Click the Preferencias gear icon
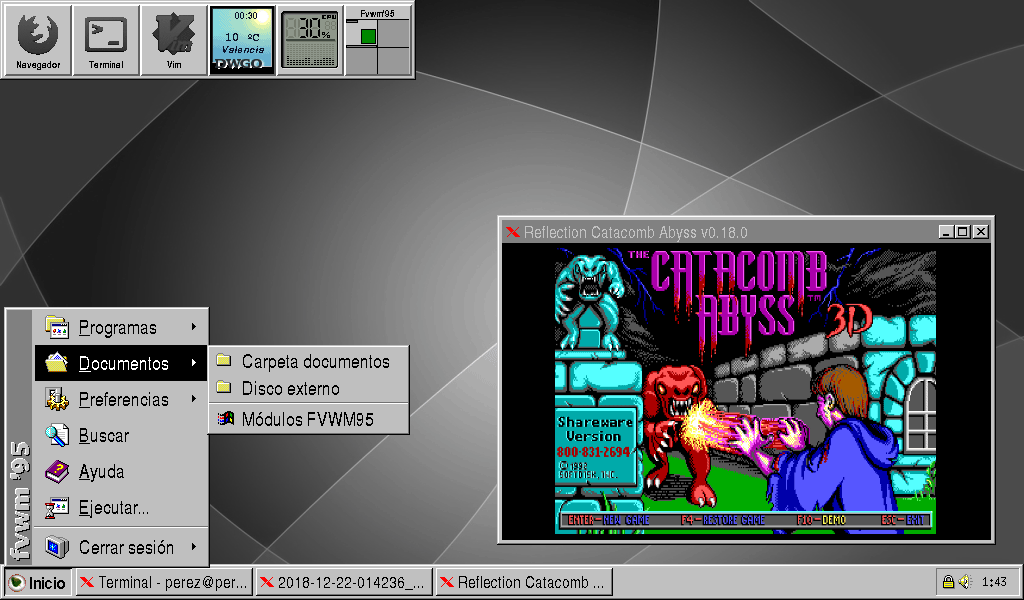Viewport: 1024px width, 600px height. [x=57, y=398]
